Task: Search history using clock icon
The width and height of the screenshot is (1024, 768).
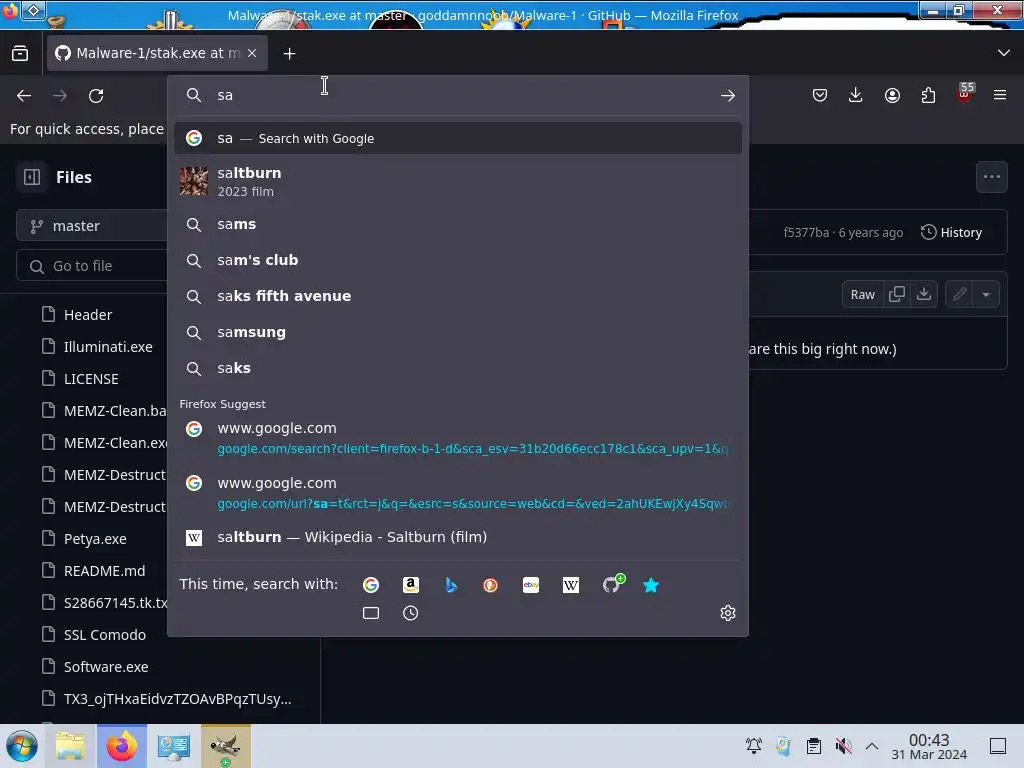Action: pos(411,613)
